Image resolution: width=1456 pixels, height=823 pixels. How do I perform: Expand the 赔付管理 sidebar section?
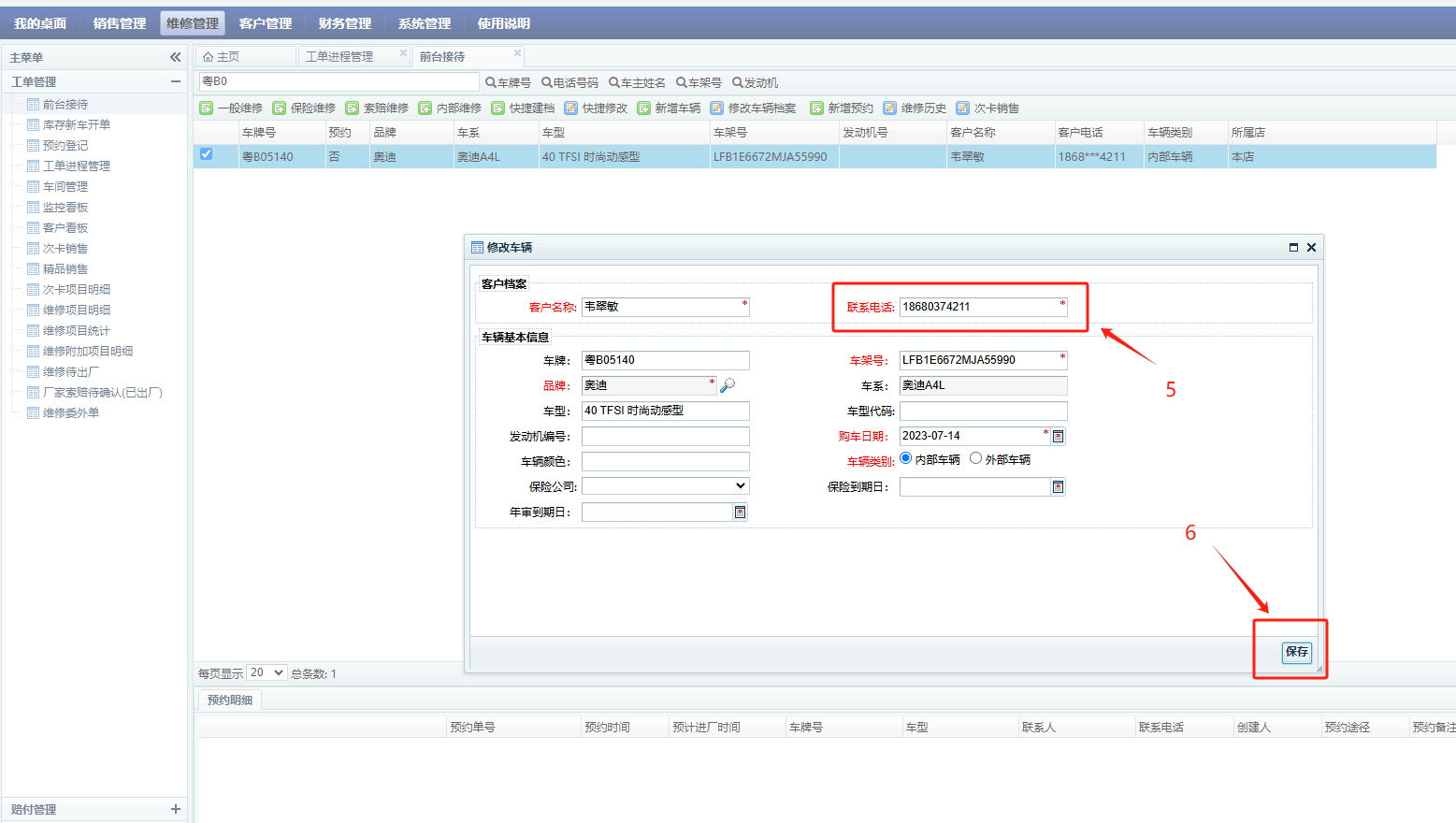pos(175,809)
